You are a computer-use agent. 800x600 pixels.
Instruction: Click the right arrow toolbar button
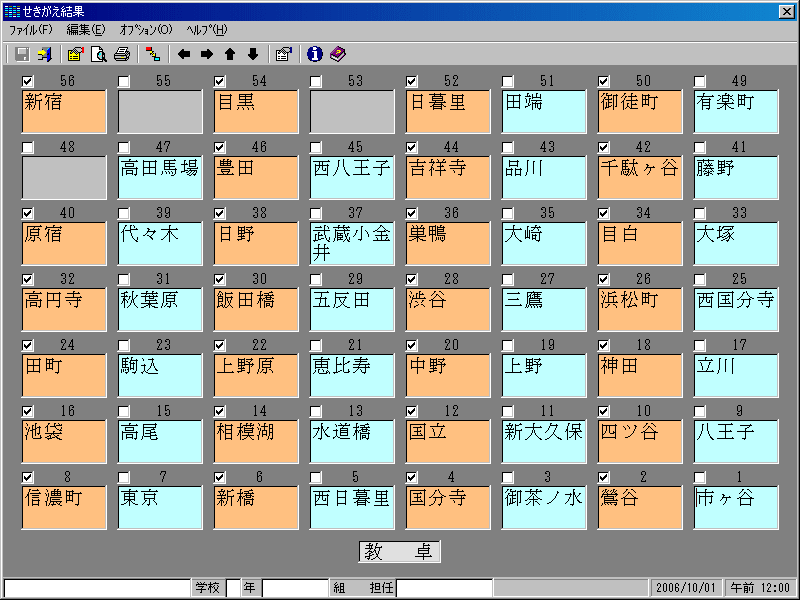click(207, 54)
